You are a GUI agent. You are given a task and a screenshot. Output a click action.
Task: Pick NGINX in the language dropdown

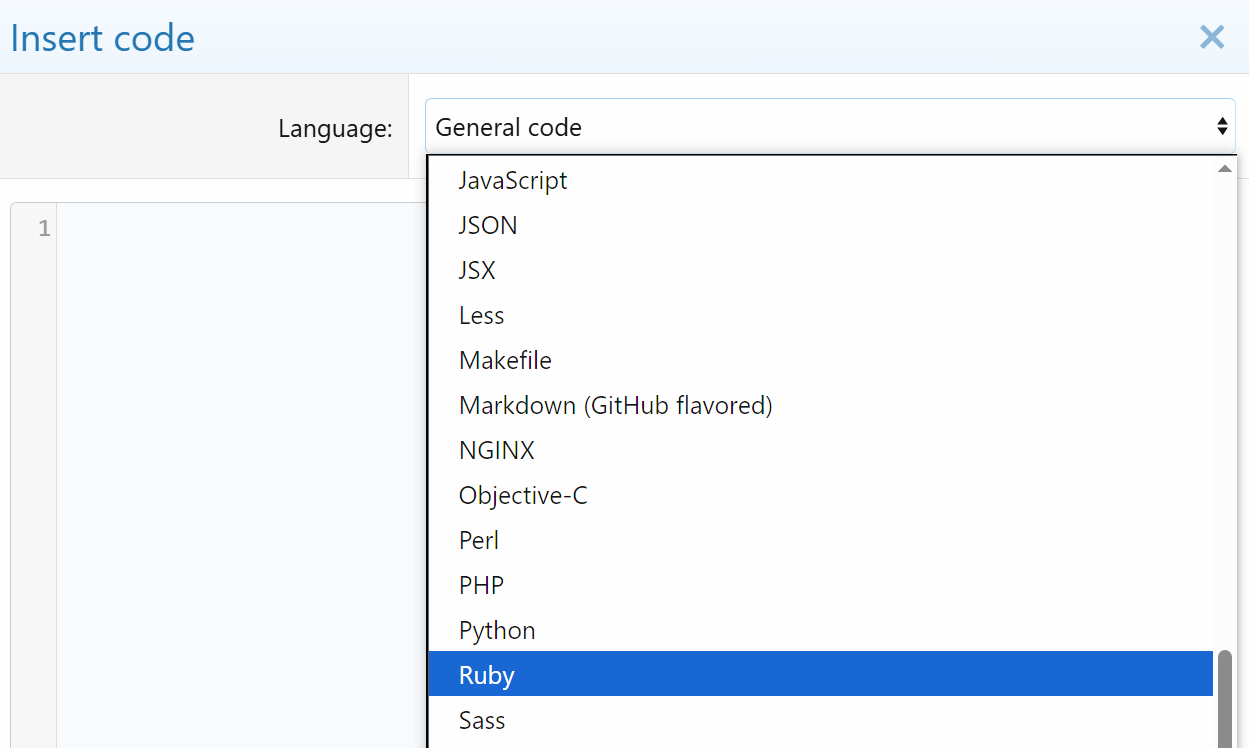click(x=820, y=451)
